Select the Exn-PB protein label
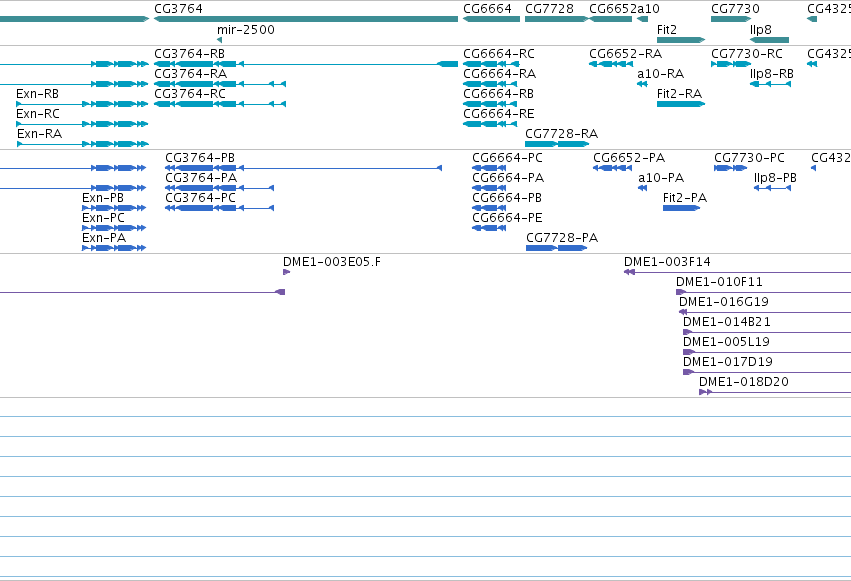The height and width of the screenshot is (581, 851). pos(103,198)
